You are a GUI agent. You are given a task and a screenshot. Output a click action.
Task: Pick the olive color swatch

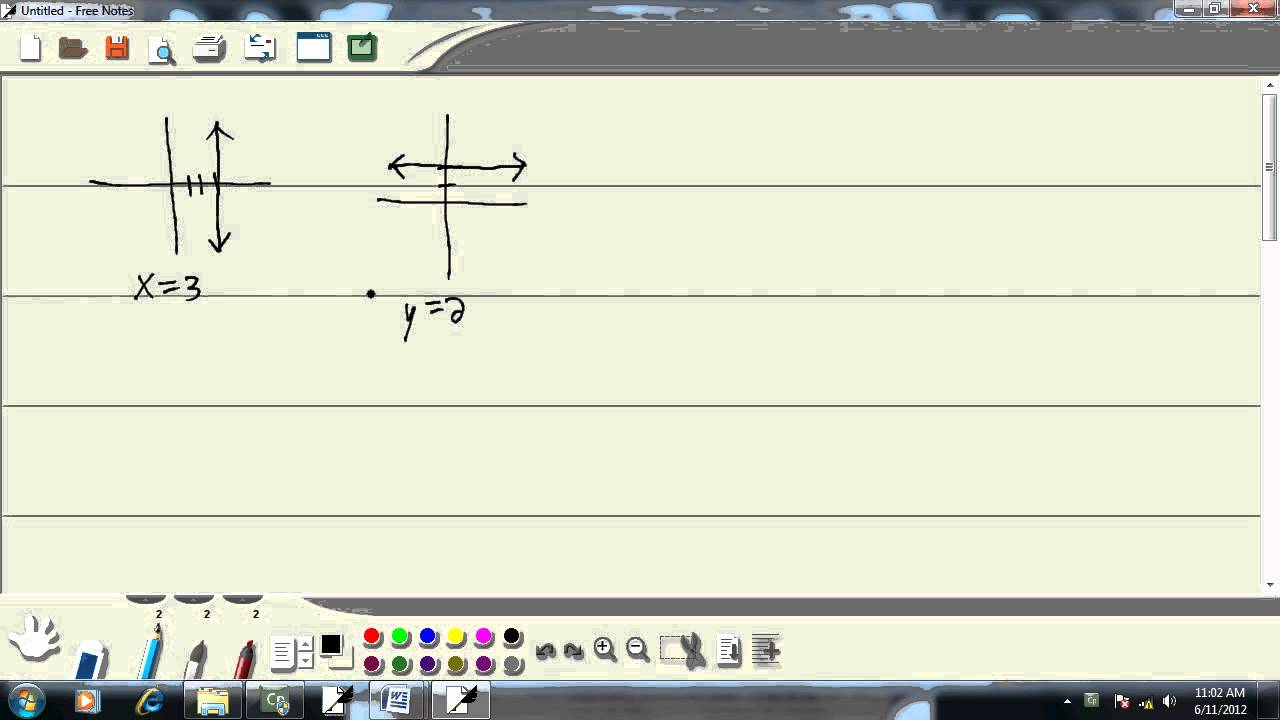456,664
